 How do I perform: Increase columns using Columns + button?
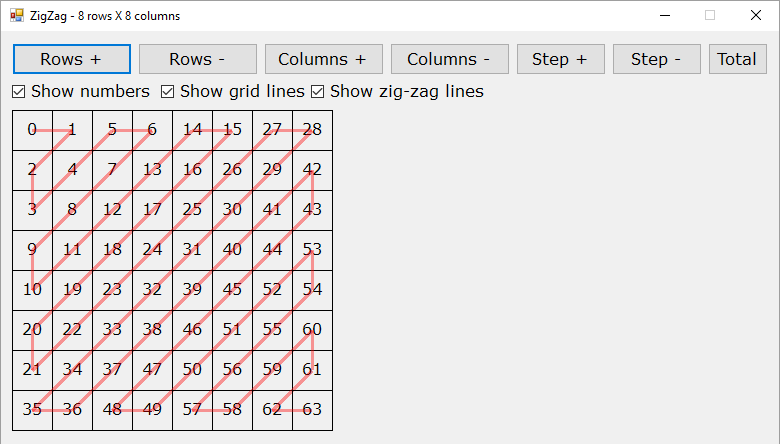pos(323,59)
